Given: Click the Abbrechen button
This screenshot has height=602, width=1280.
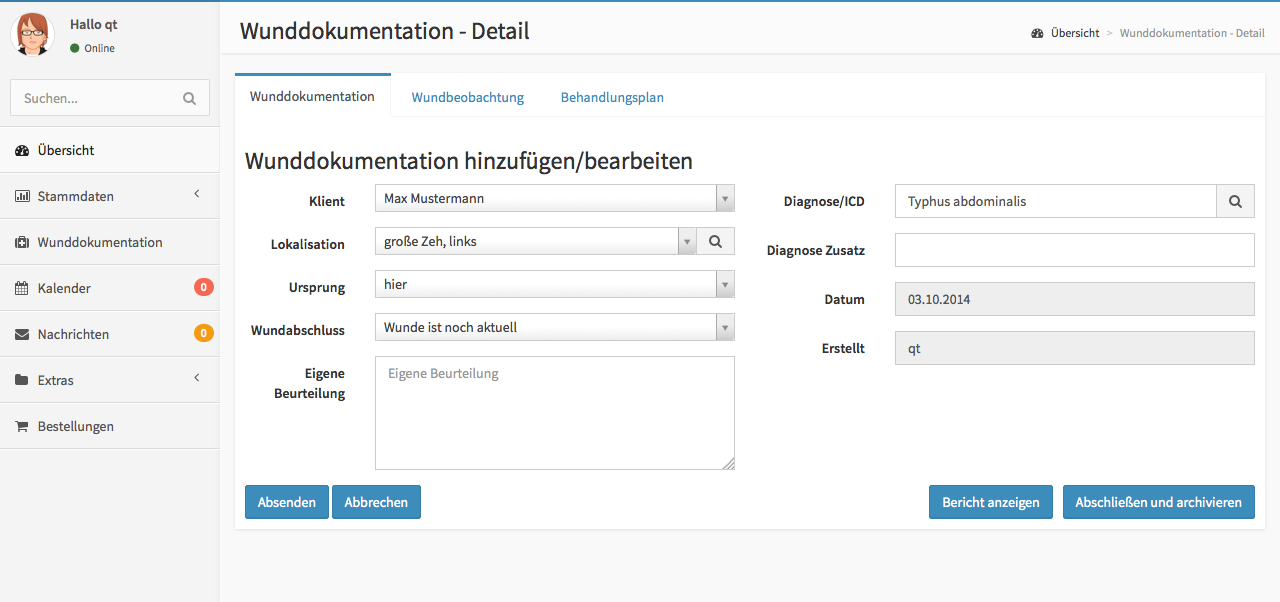Looking at the screenshot, I should click(376, 502).
